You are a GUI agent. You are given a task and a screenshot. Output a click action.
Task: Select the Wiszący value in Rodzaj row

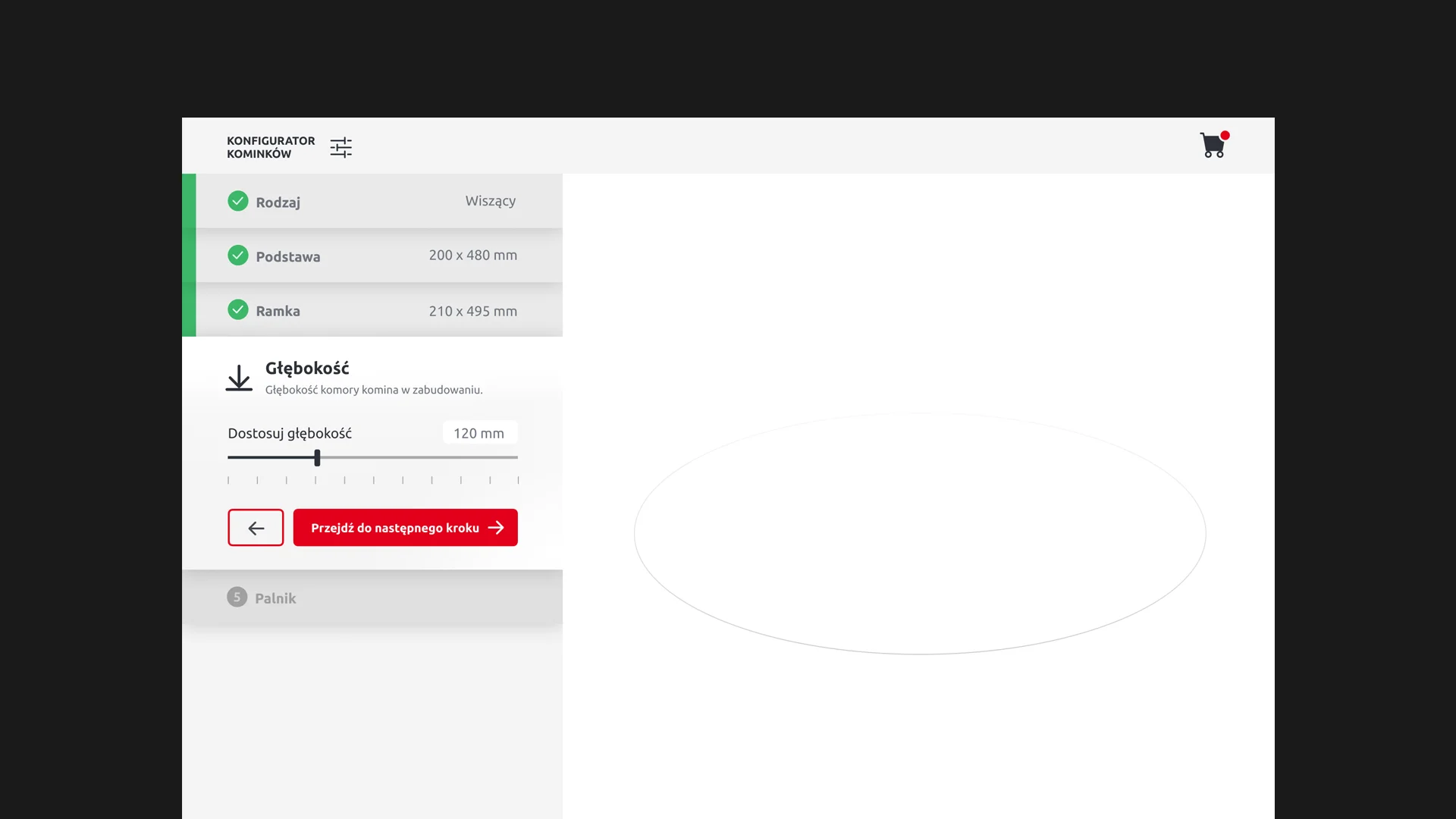click(490, 201)
